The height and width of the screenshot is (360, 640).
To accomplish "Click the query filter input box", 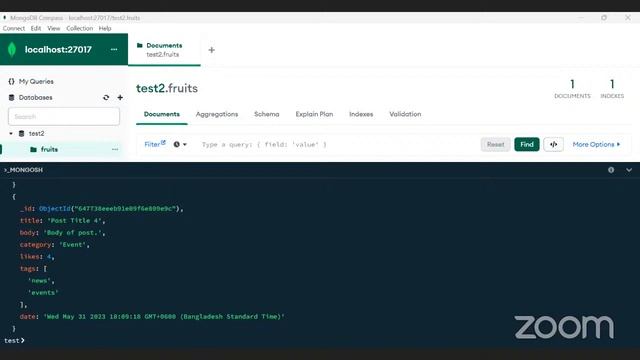I will coord(337,144).
